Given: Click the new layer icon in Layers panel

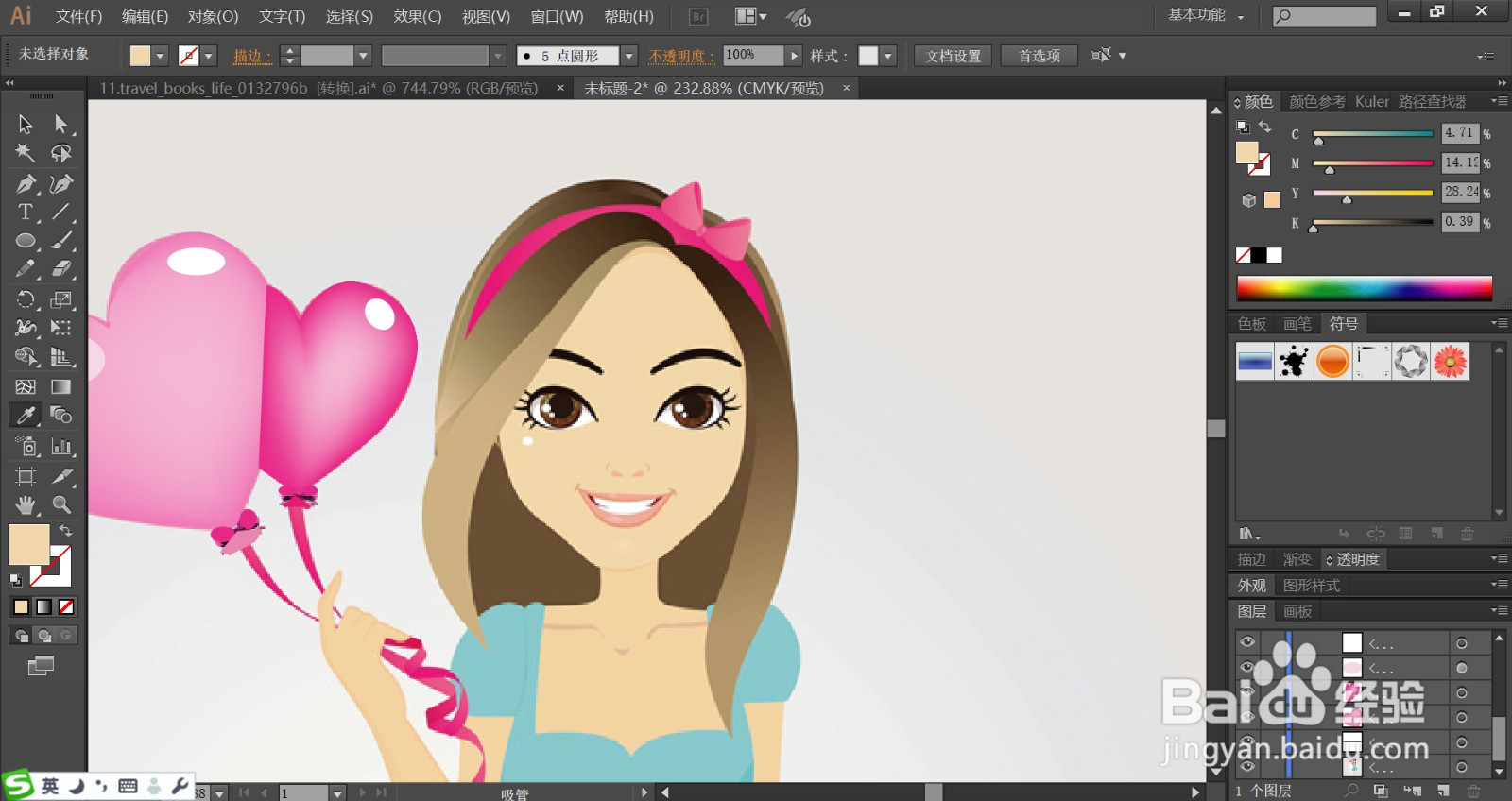Looking at the screenshot, I should (x=1443, y=791).
